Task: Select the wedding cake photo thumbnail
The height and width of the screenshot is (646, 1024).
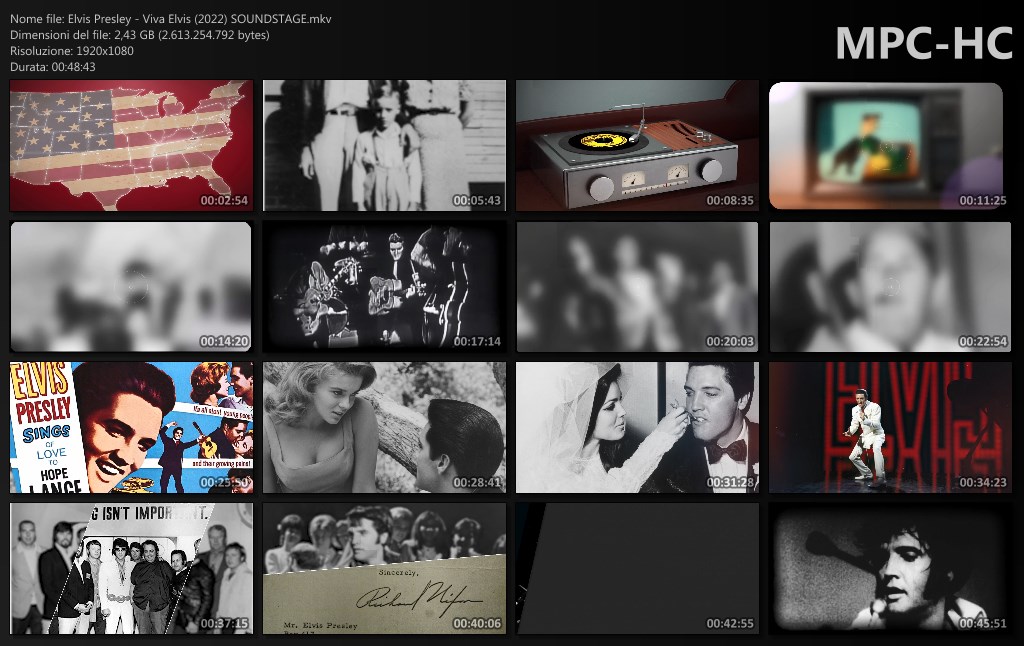Action: [x=637, y=427]
